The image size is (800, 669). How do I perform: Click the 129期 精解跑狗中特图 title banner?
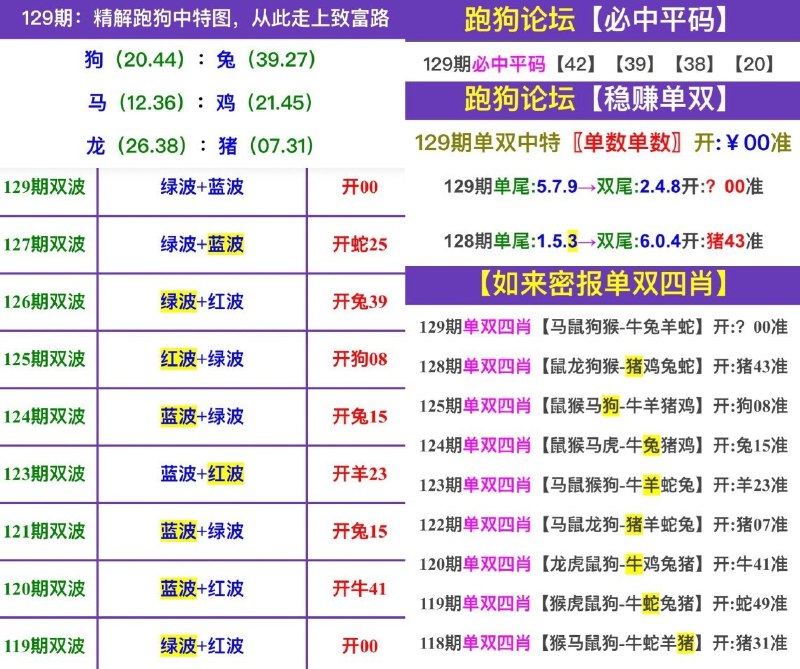[202, 19]
